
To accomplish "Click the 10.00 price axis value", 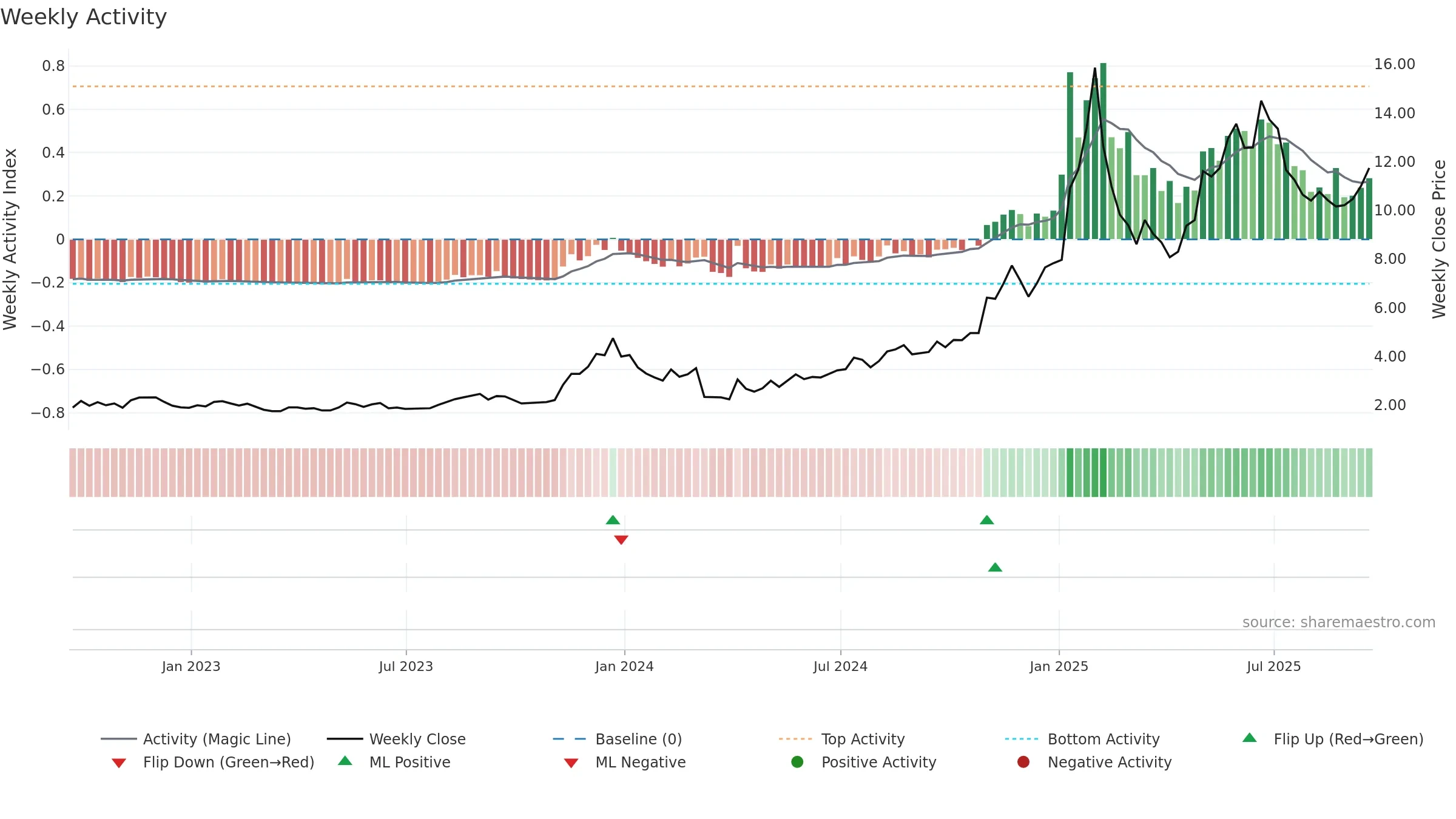I will [1395, 211].
